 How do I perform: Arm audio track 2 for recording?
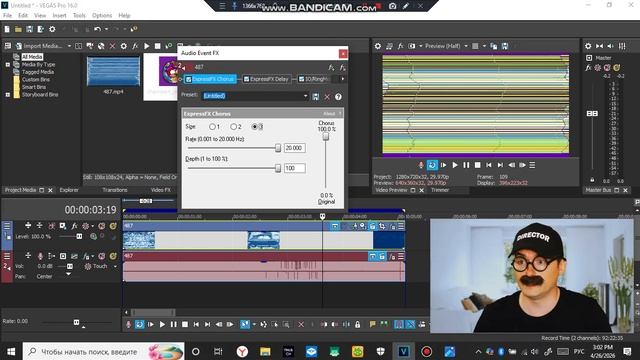[40, 256]
